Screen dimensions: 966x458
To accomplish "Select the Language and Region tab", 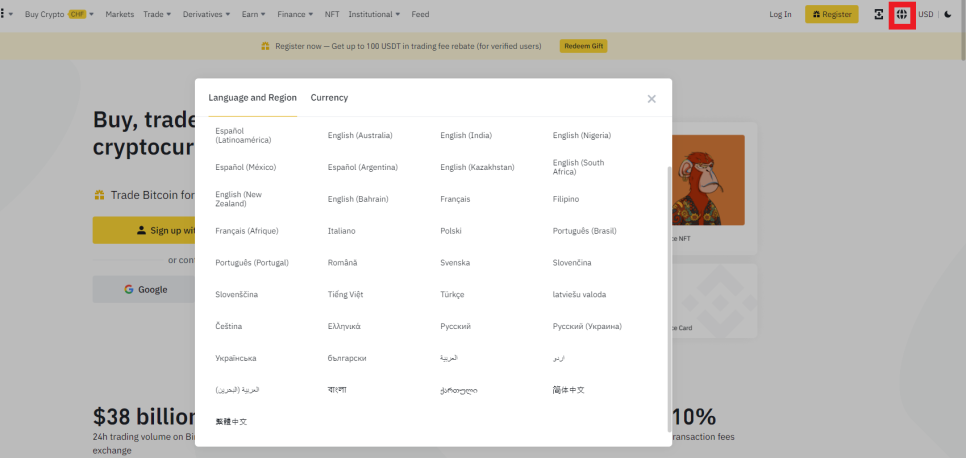I will point(253,97).
